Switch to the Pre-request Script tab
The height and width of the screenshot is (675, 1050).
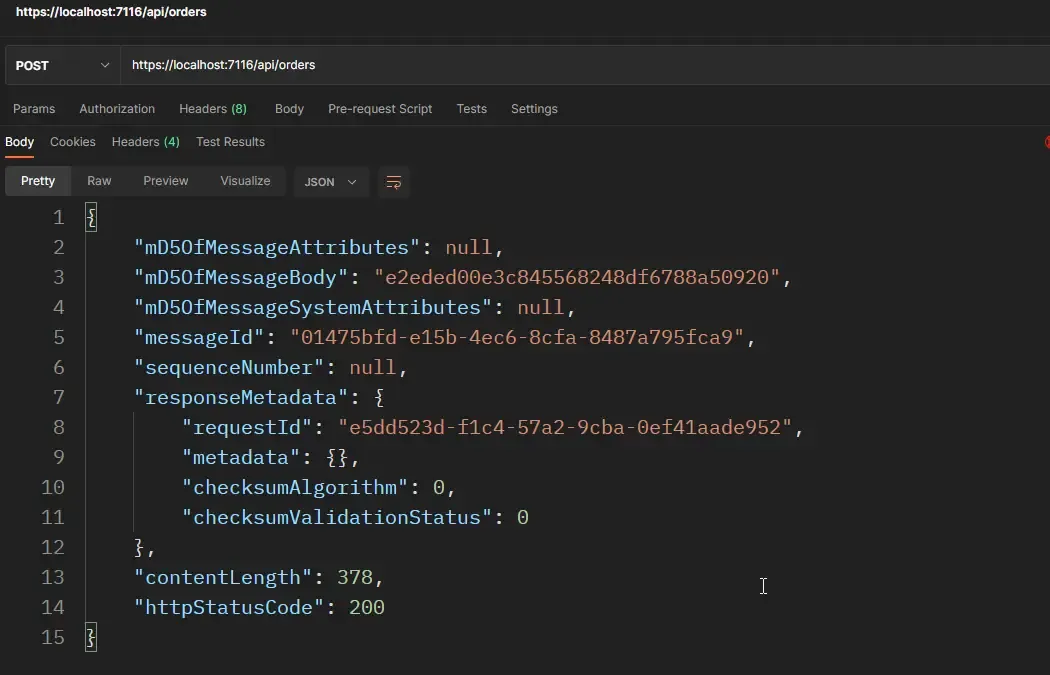(380, 108)
